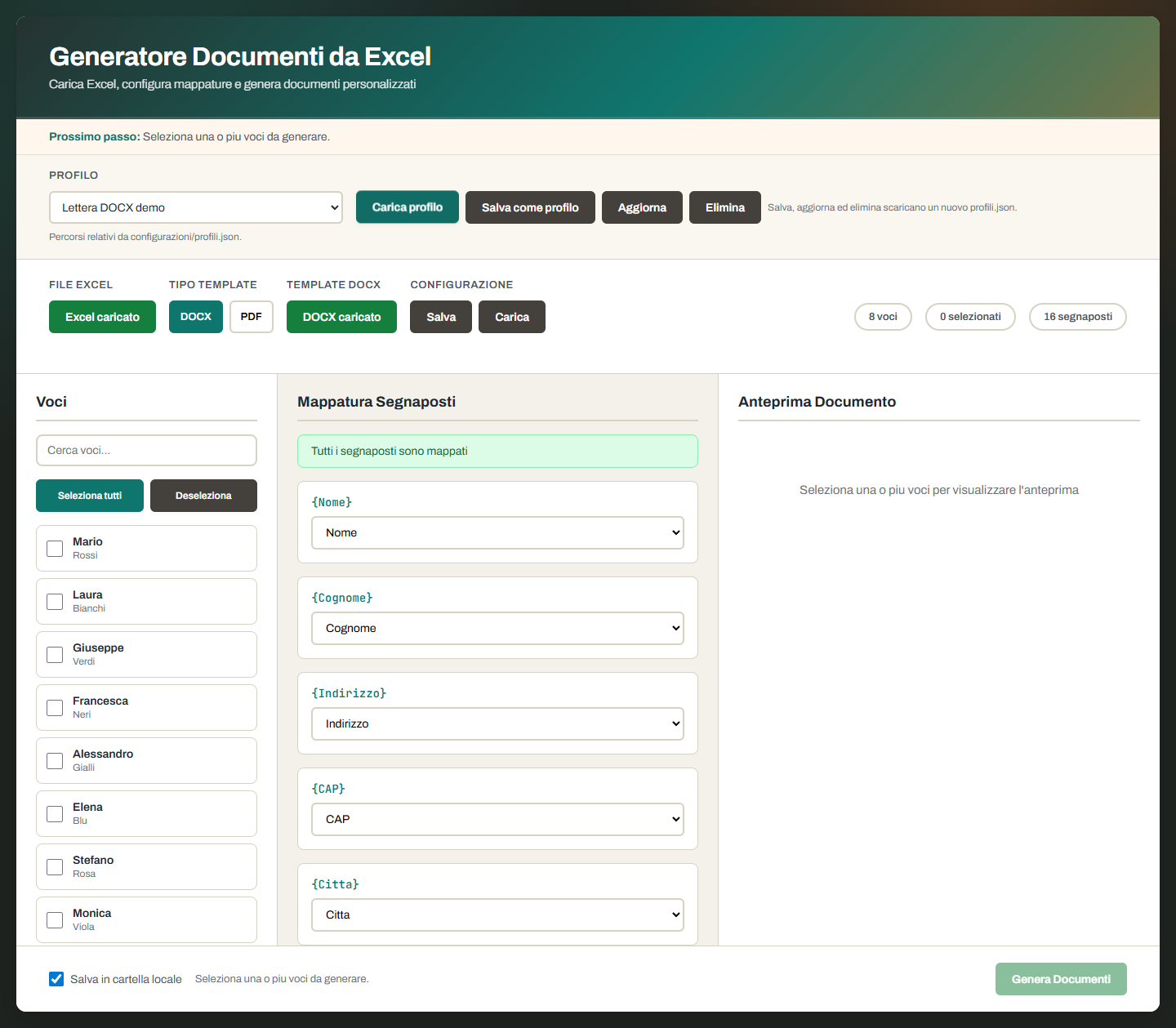Switch template type to PDF
Screen dimensions: 1176x1028
[x=252, y=317]
